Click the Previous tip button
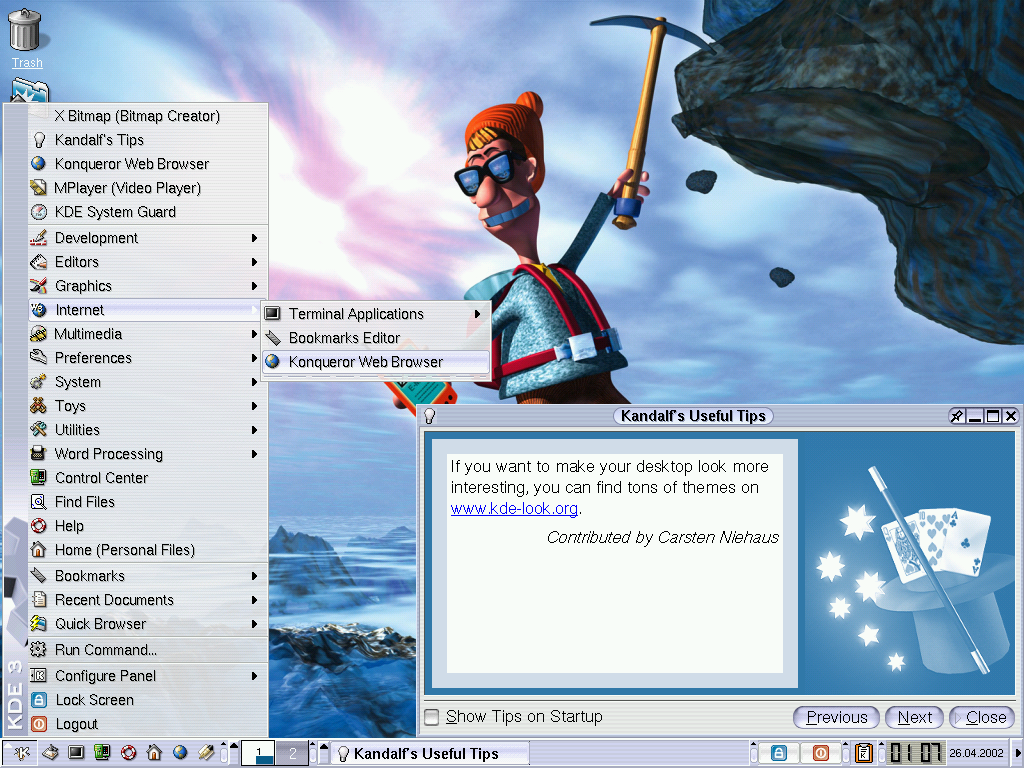 (836, 717)
